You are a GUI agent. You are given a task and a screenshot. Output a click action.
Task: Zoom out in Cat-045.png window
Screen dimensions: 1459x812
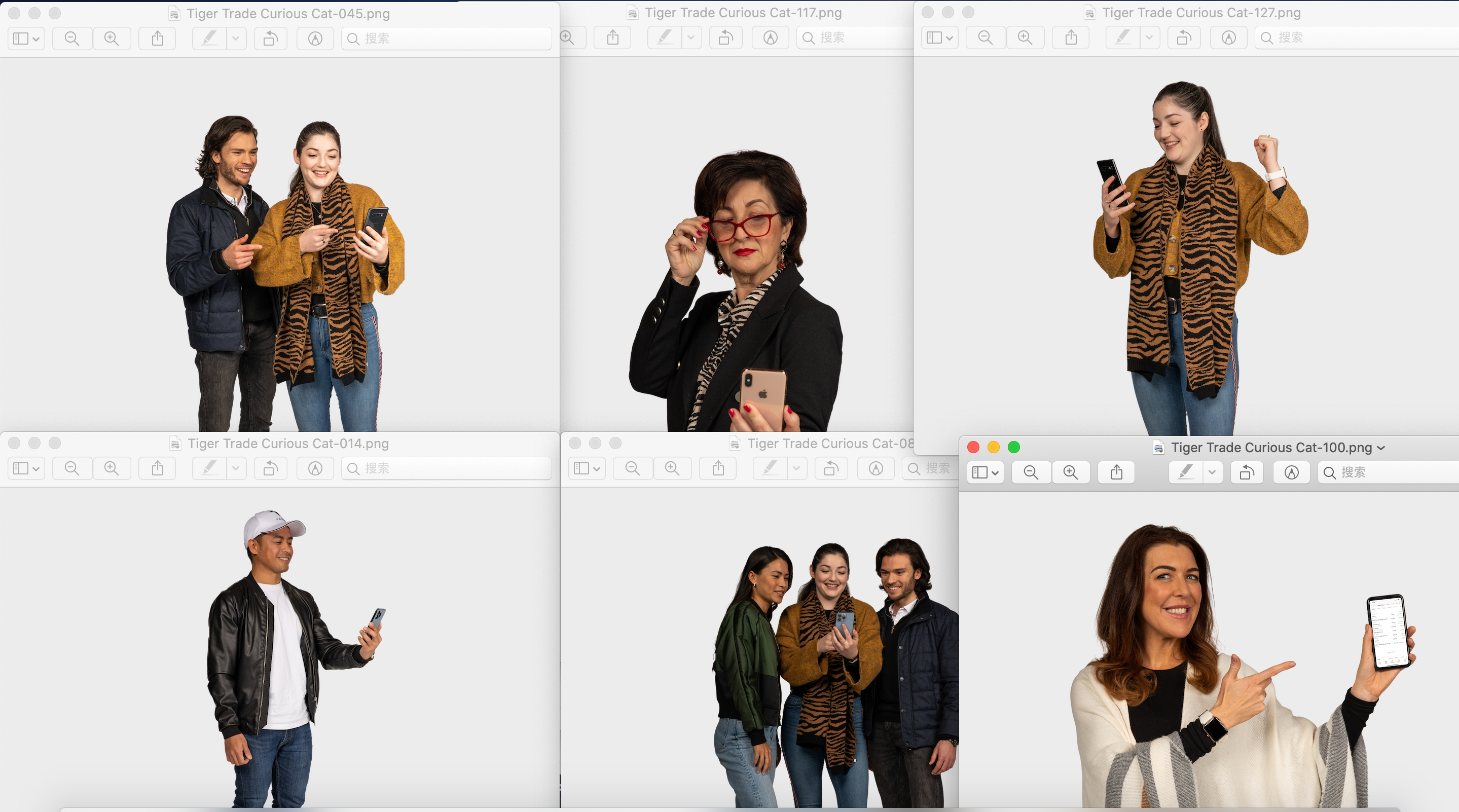coord(72,39)
